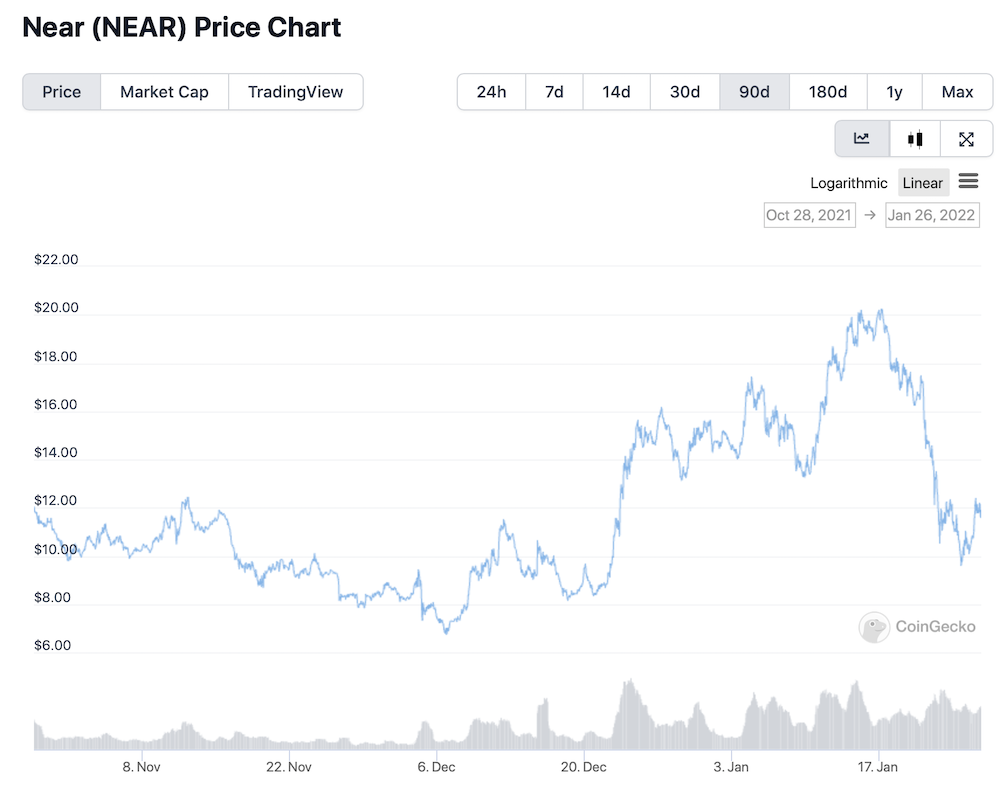Switch to candlestick chart icon
Screen dimensions: 1000x788
(915, 139)
